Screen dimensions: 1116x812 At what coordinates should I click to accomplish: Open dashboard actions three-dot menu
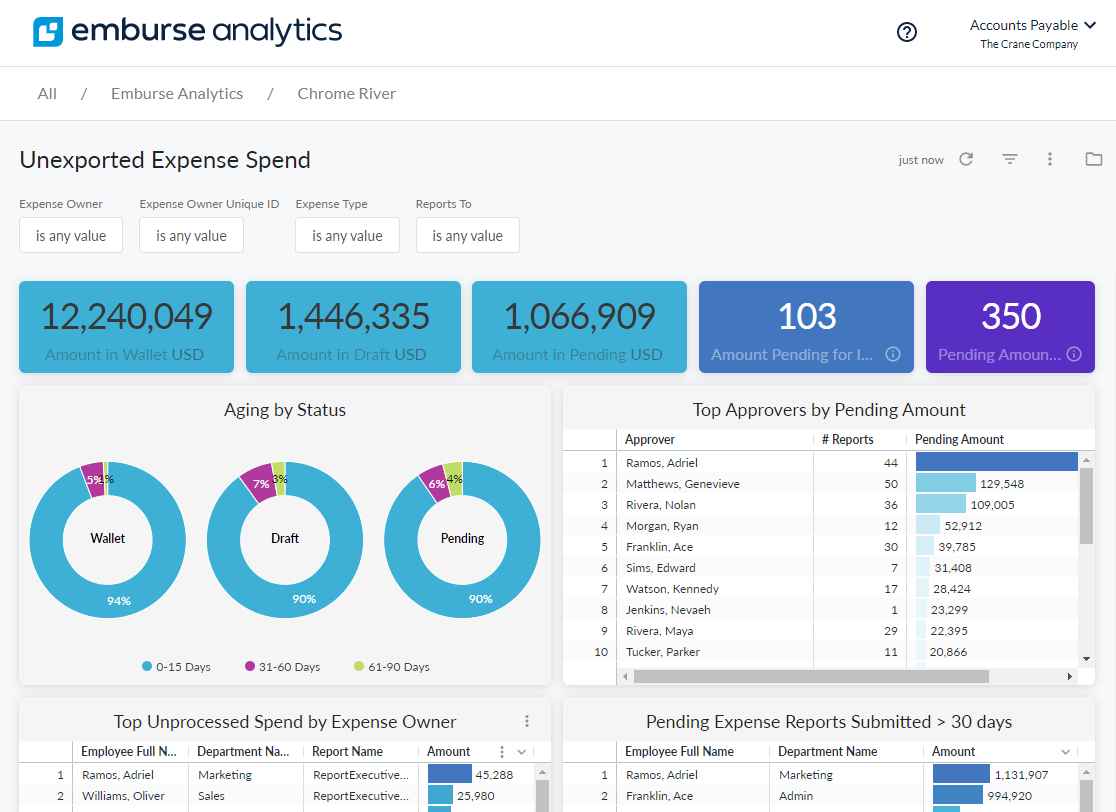pyautogui.click(x=1050, y=159)
